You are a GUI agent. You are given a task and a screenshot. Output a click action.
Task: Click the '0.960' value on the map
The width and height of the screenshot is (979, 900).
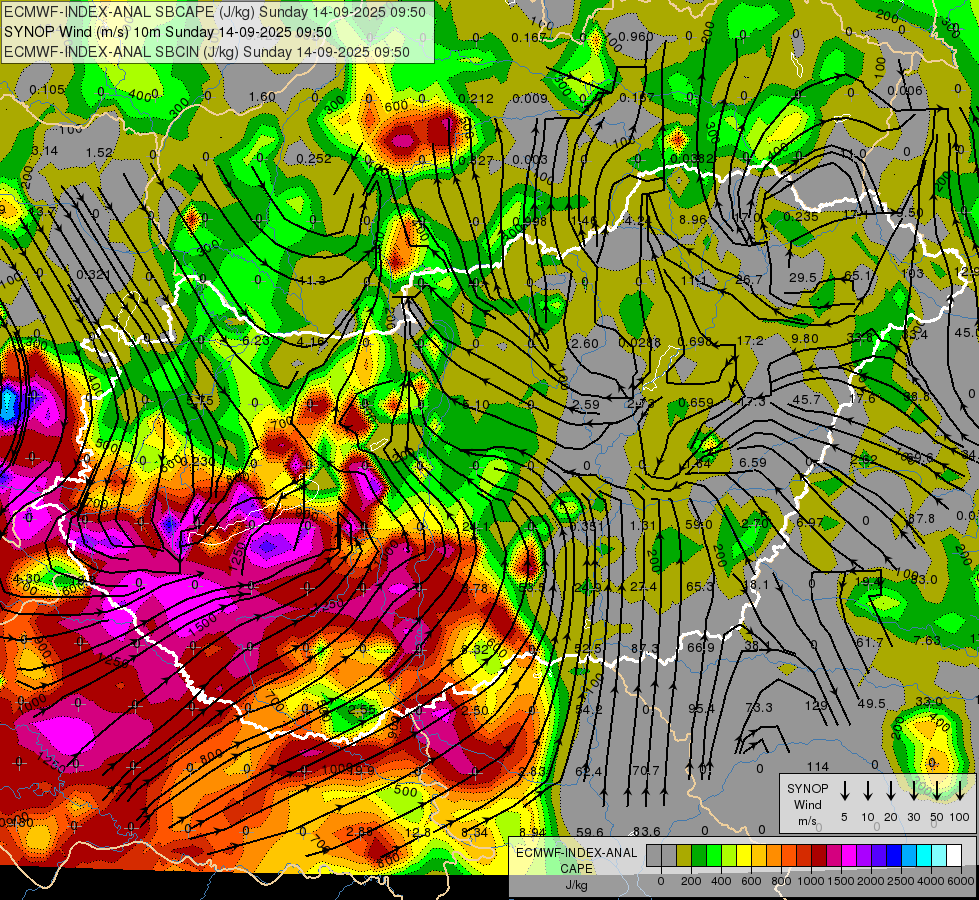(637, 36)
